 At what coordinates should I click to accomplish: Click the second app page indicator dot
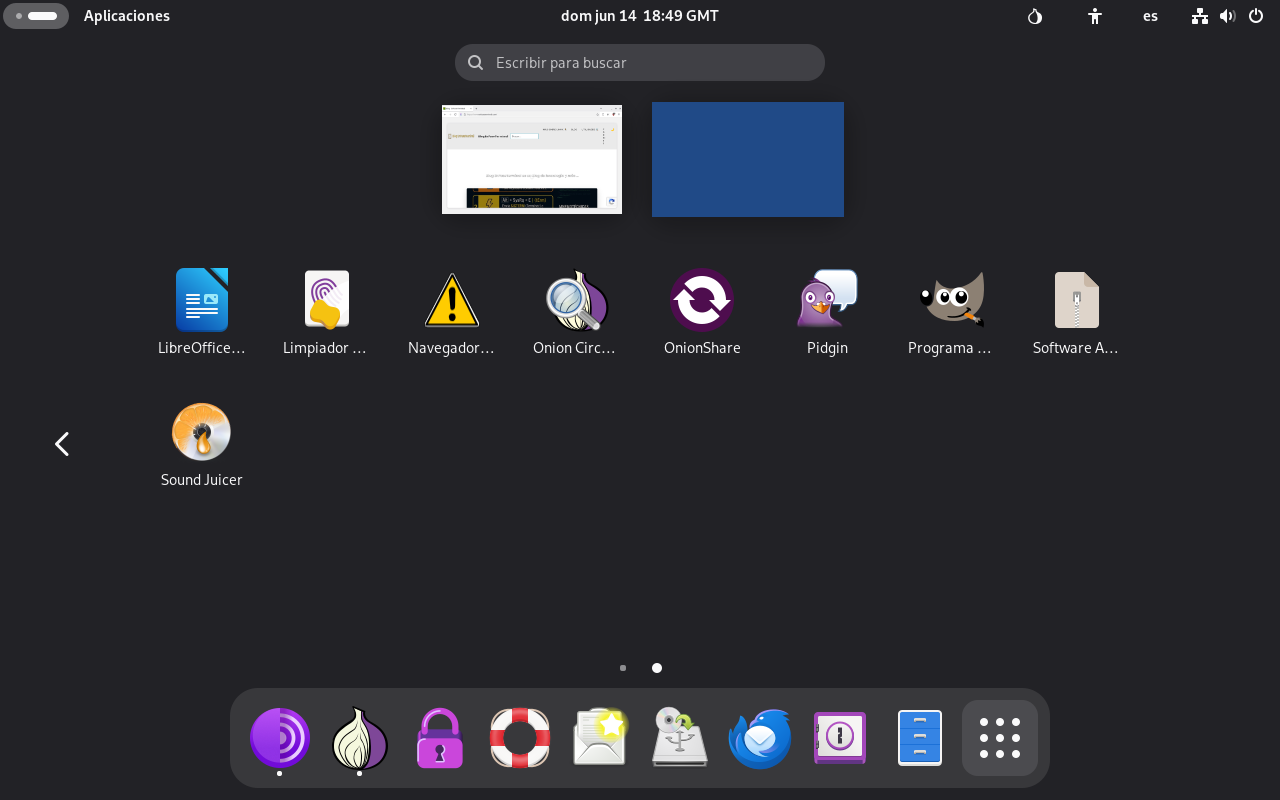click(x=657, y=668)
